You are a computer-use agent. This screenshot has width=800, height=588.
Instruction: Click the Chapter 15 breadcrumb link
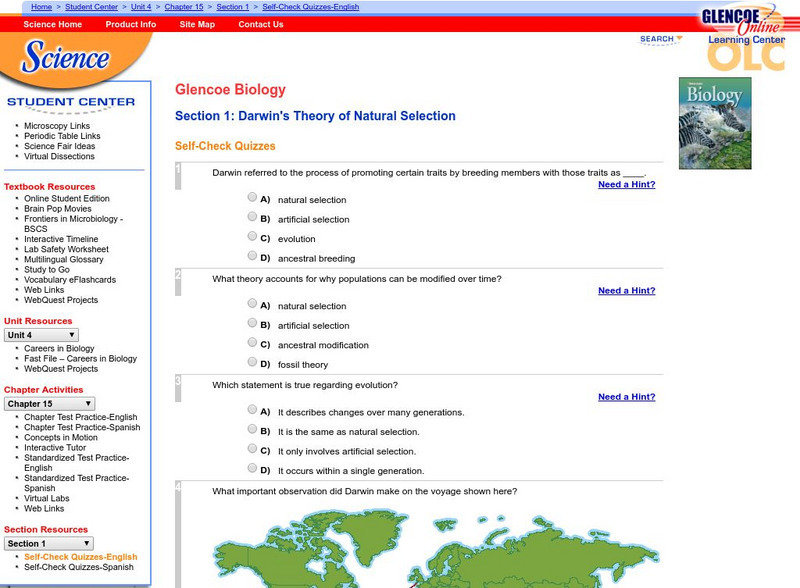tap(184, 7)
